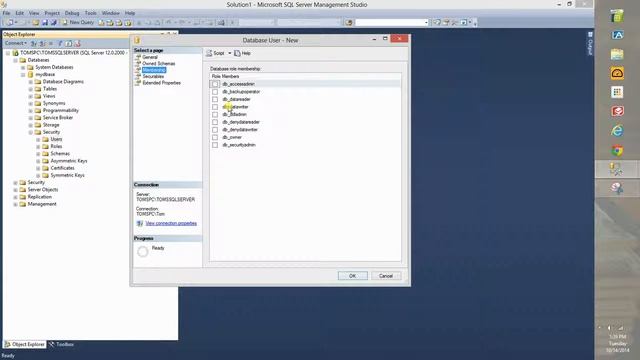
Task: Open the File menu
Action: (7, 13)
